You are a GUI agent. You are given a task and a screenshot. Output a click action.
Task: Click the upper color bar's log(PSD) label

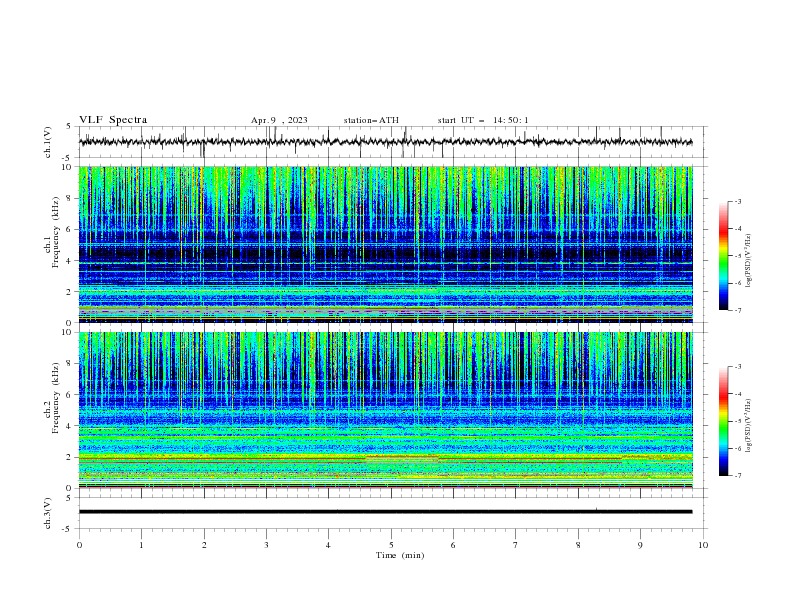(748, 261)
